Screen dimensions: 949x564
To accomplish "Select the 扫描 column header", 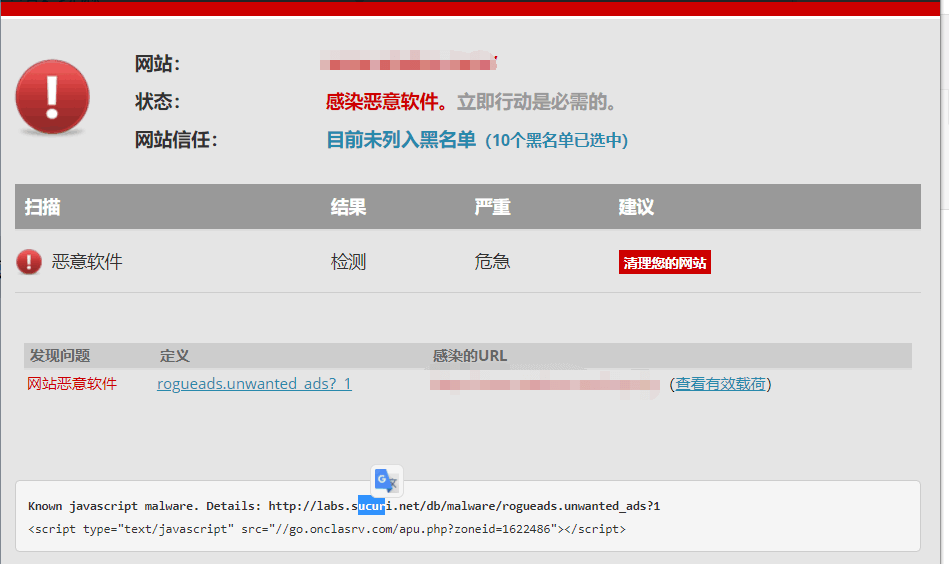I will (x=43, y=207).
